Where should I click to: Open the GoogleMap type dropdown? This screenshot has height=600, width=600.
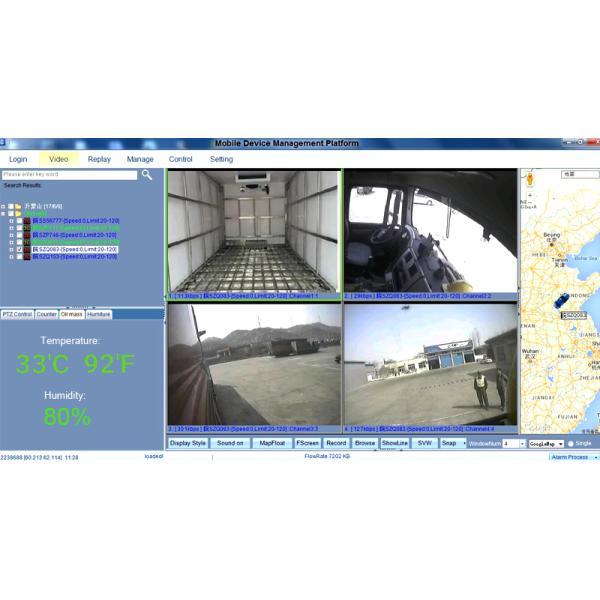click(558, 443)
